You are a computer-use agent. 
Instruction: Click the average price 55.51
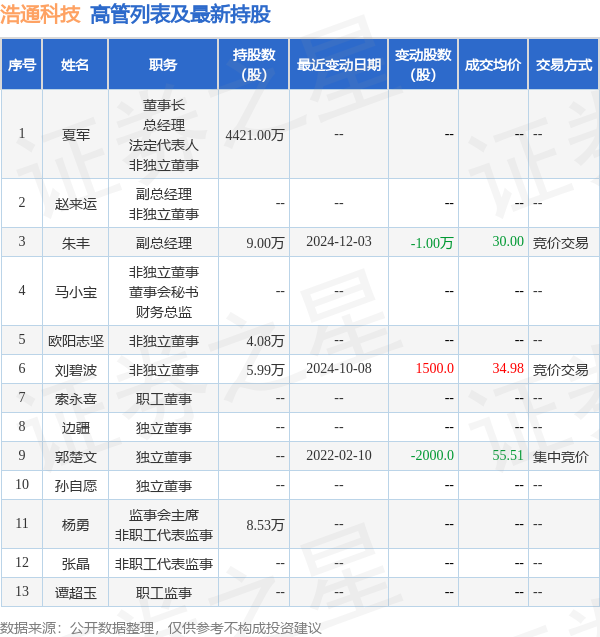click(x=508, y=455)
